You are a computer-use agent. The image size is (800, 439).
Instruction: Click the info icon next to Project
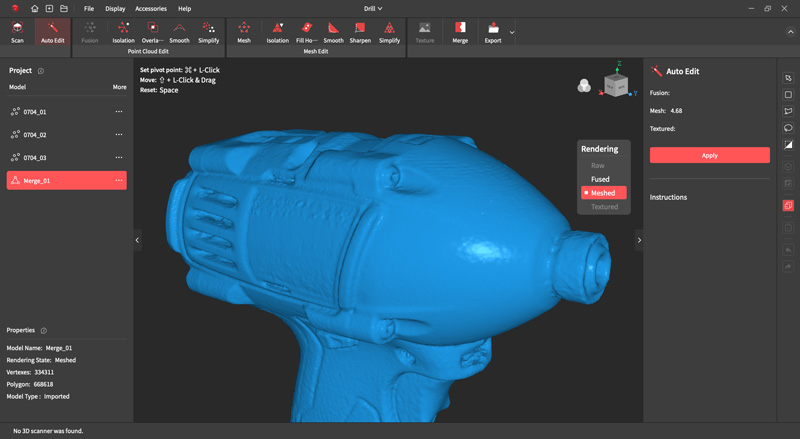41,71
